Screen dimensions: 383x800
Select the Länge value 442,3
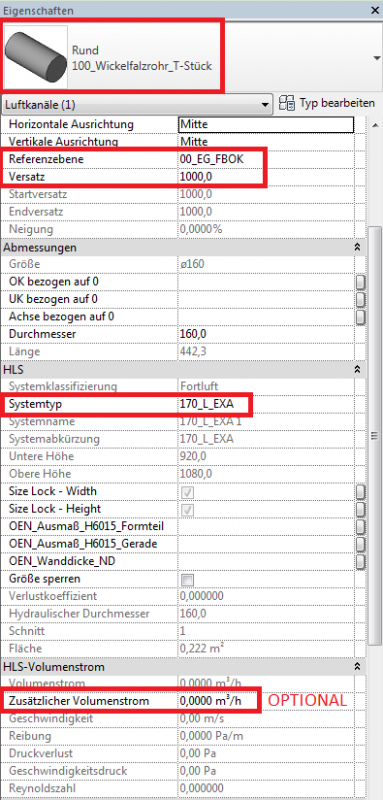click(193, 352)
